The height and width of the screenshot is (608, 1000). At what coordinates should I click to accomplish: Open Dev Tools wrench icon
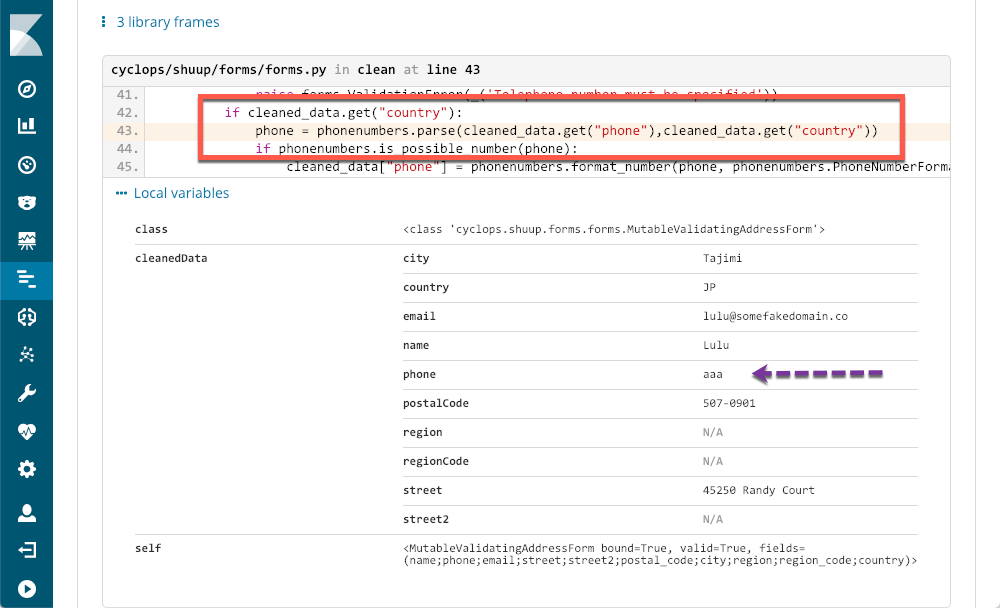[x=27, y=393]
